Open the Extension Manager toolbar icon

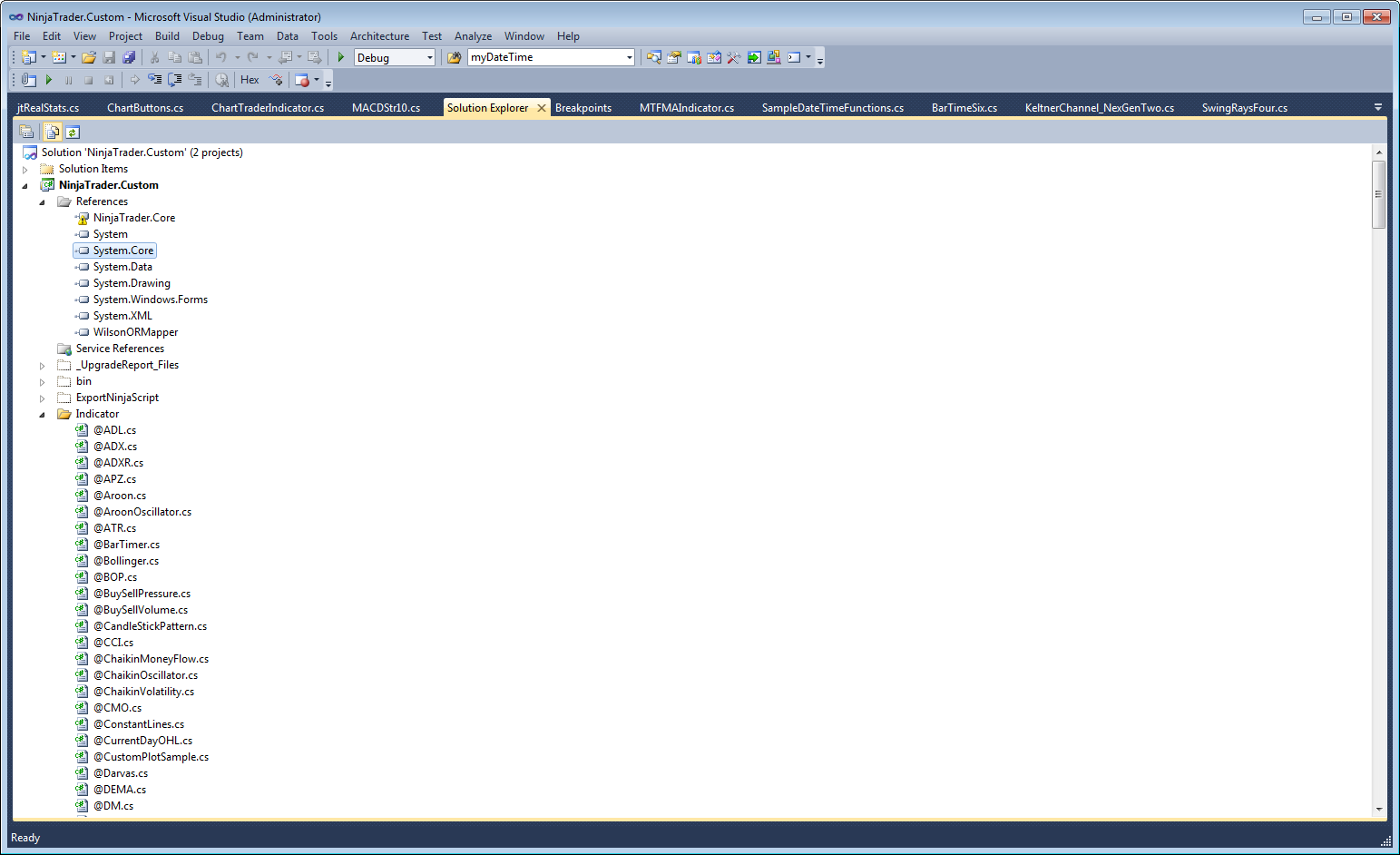tap(774, 57)
